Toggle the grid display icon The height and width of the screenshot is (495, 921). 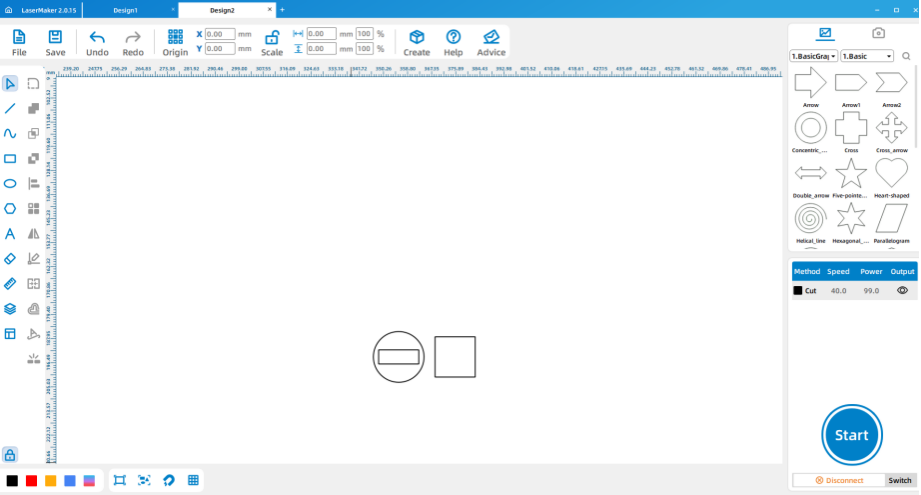coord(193,480)
